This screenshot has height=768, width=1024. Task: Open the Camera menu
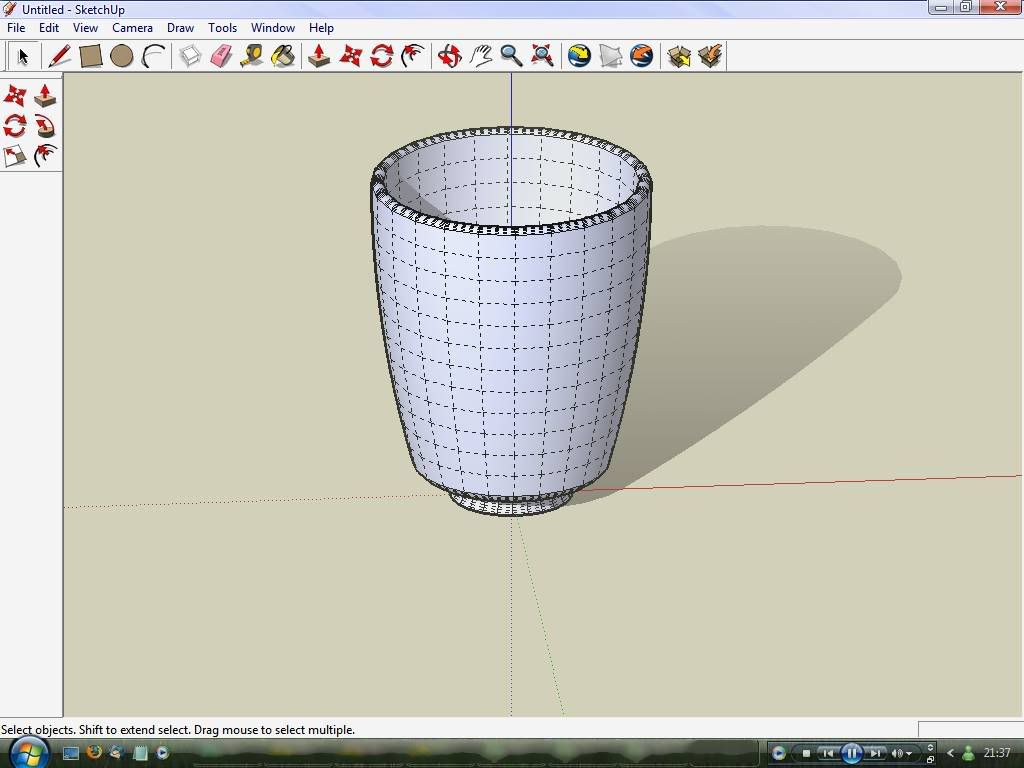tap(132, 28)
